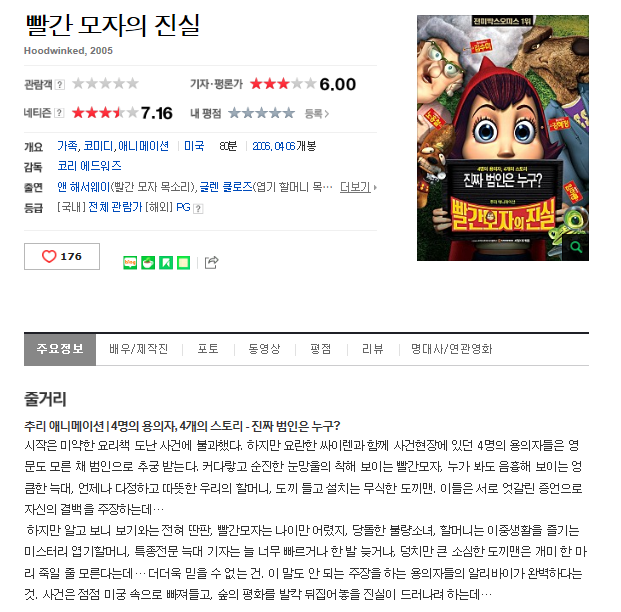Switch to the 배우/제작진 tab
Screen dimensions: 621x612
point(139,349)
